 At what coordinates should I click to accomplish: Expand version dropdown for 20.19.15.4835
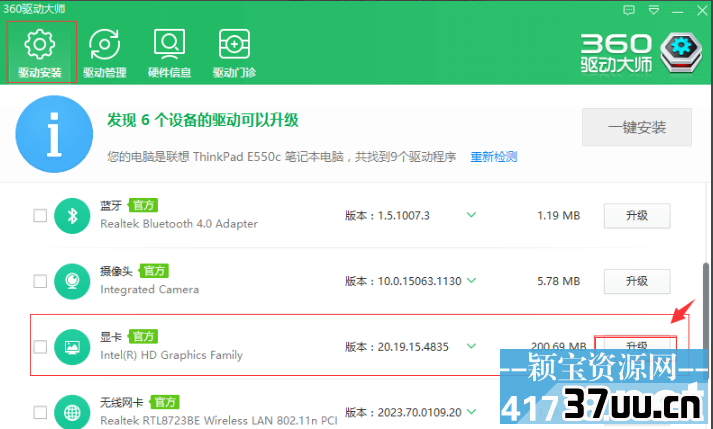pos(472,346)
